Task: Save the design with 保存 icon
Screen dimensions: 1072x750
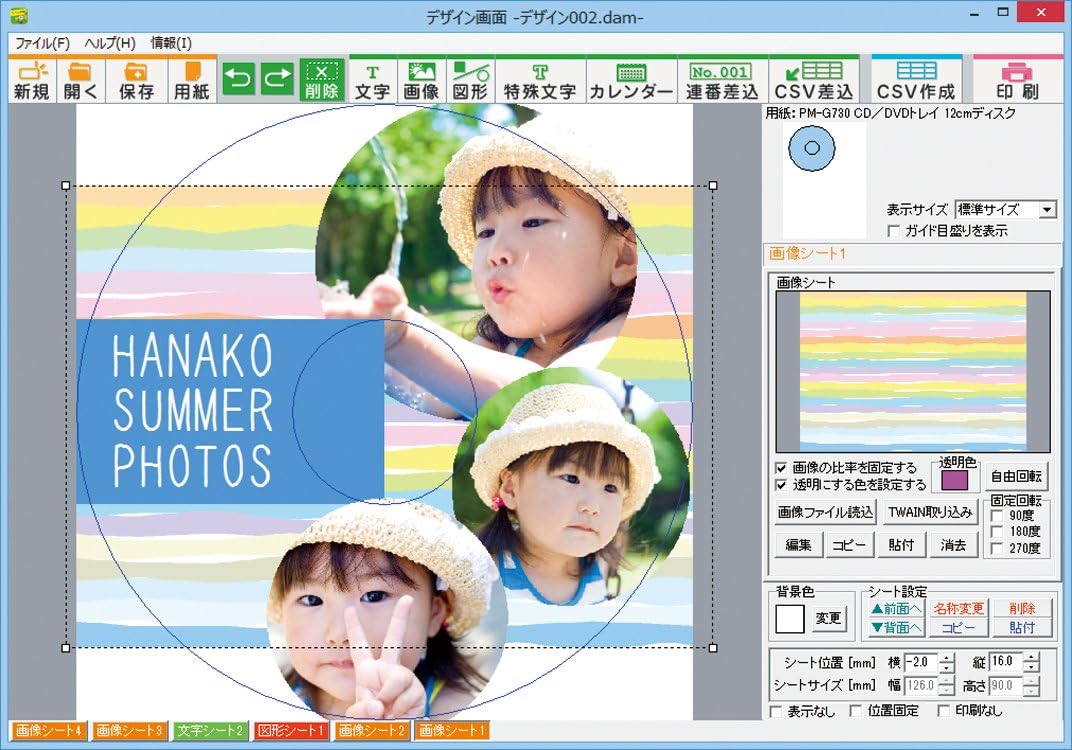Action: (x=136, y=81)
